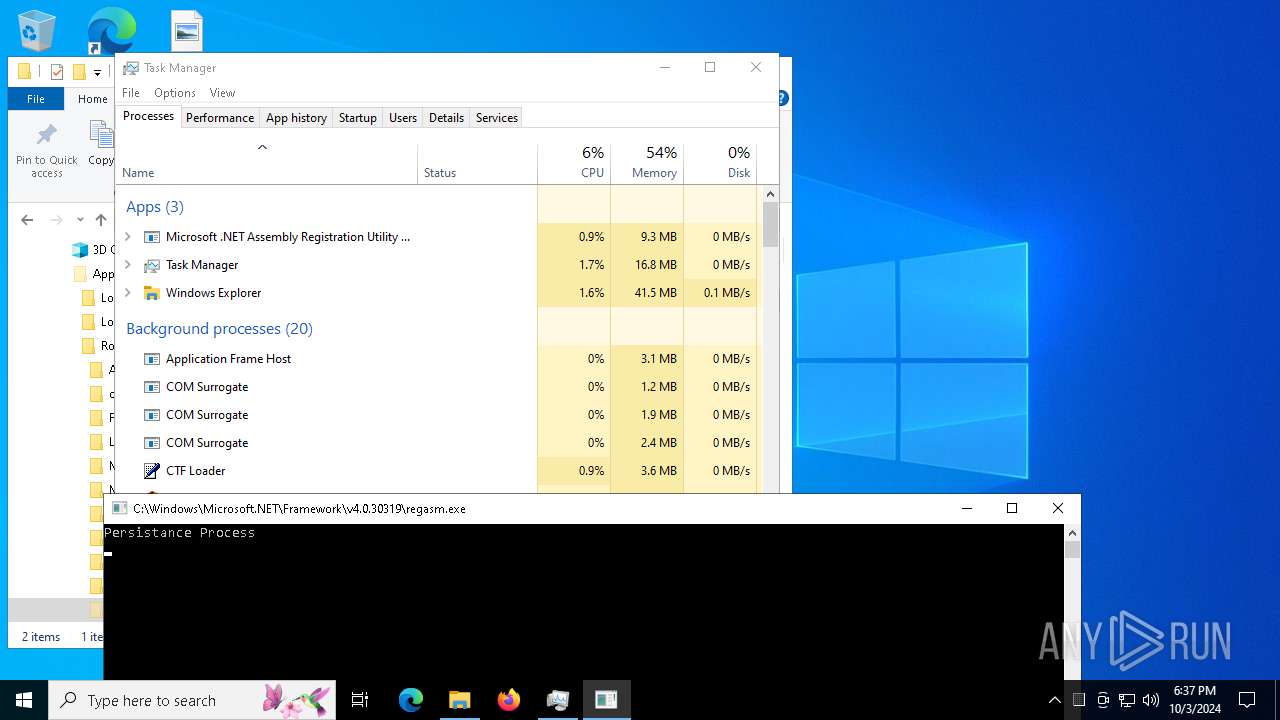
Task: Switch to the Services tab
Action: (x=497, y=118)
